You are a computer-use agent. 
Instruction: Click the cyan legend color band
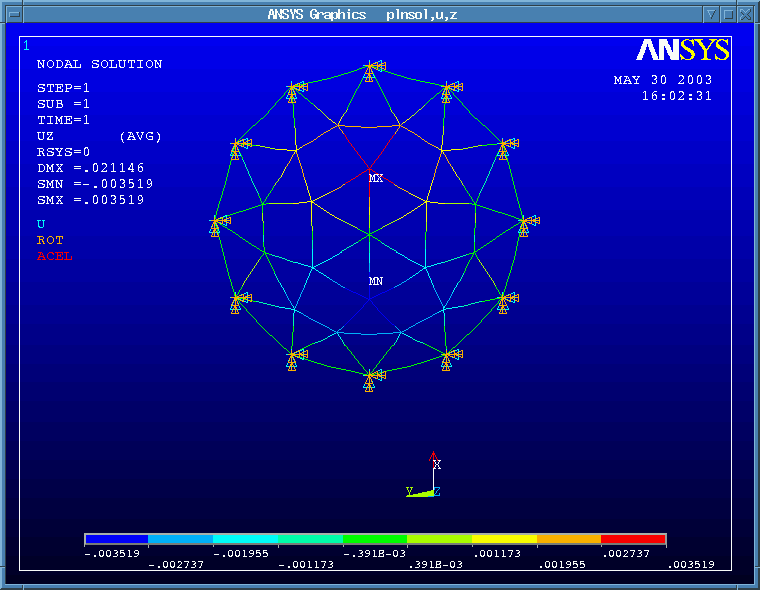click(x=246, y=539)
